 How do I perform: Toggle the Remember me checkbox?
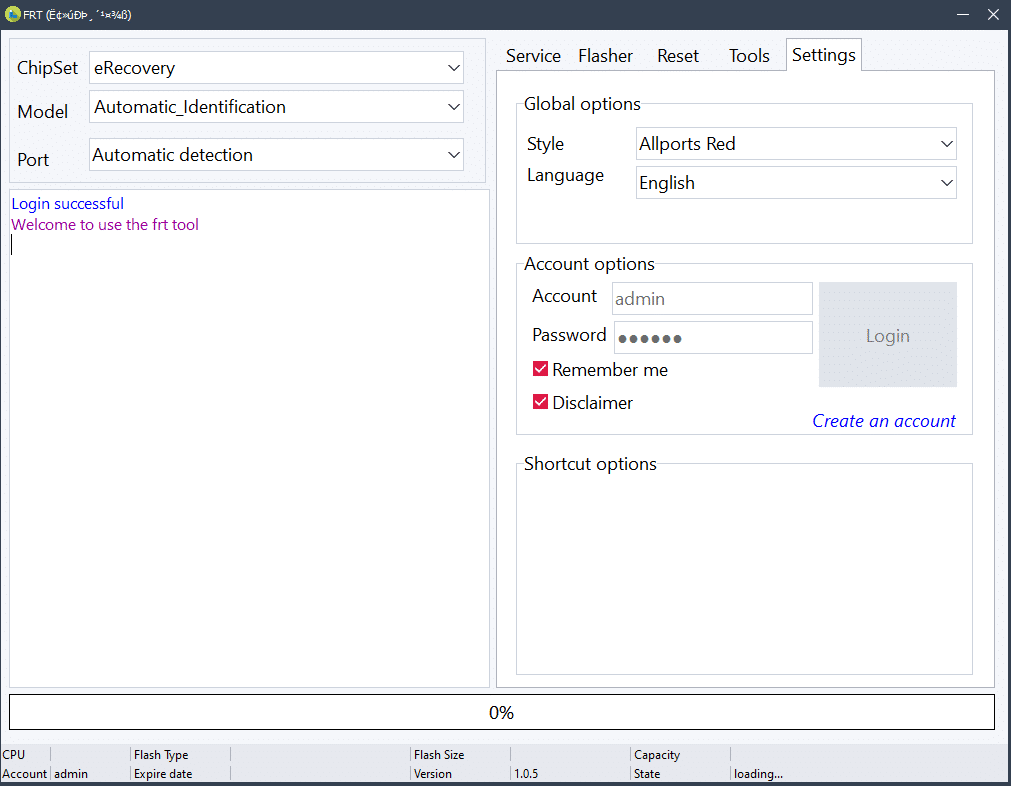point(540,369)
